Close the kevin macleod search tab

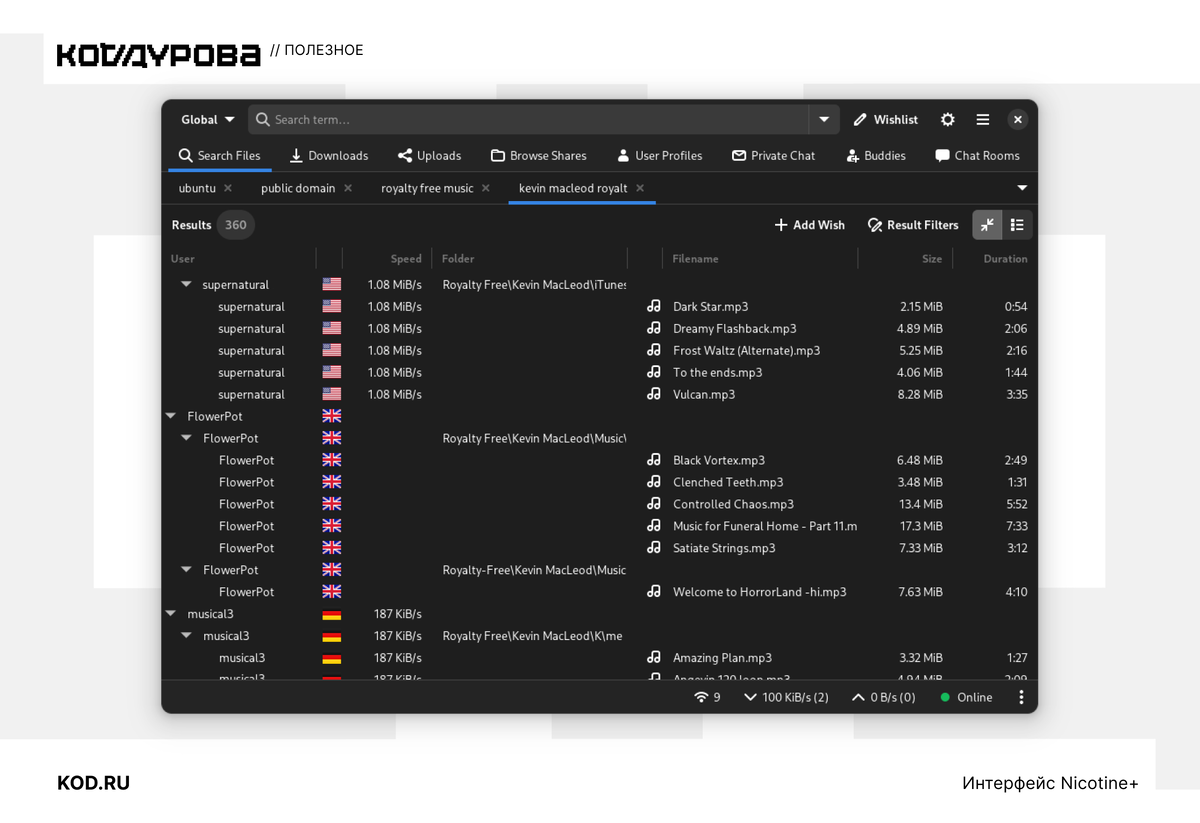coord(640,188)
